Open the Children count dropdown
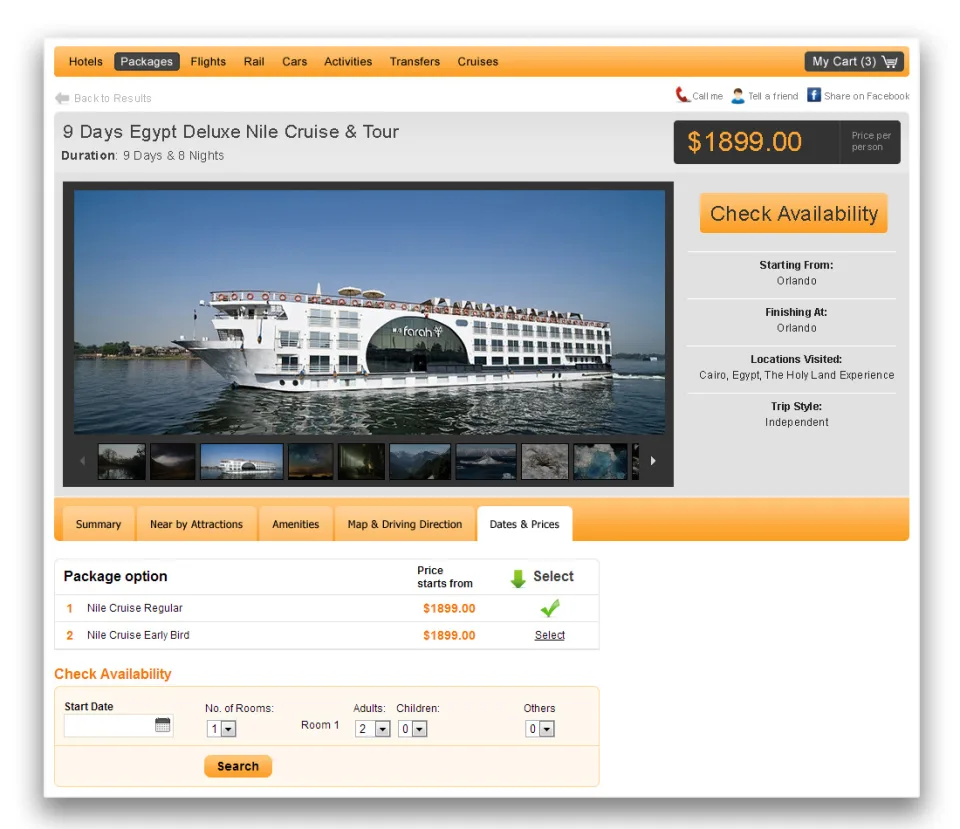Screen dimensions: 960x829 [x=412, y=729]
